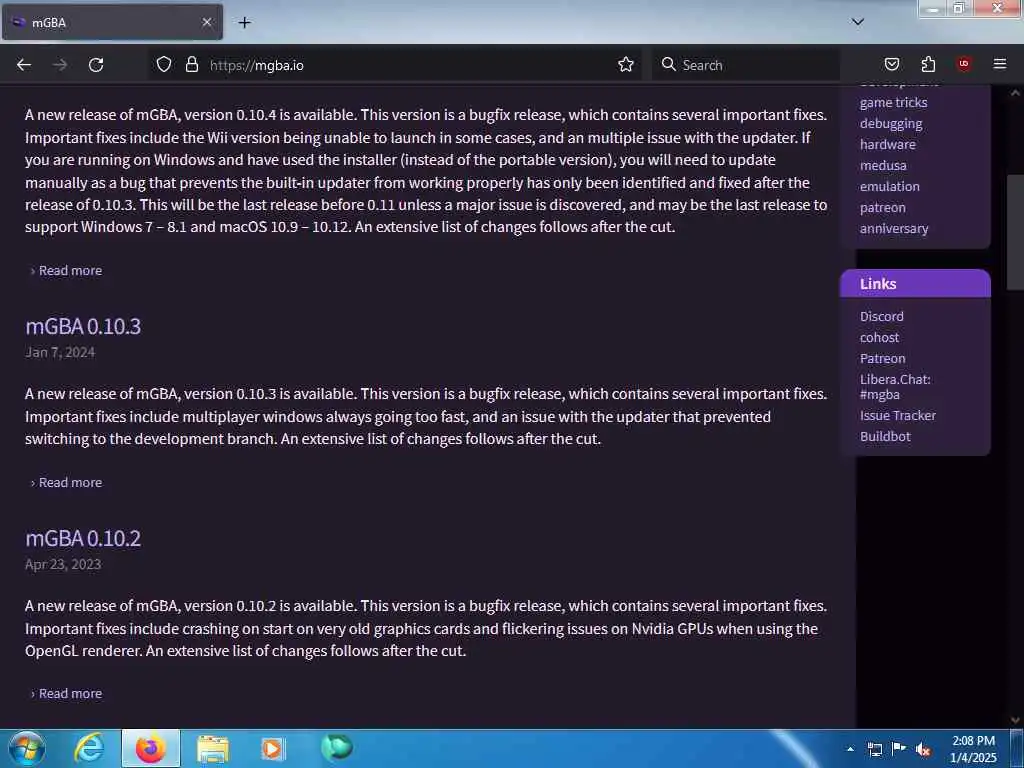
Task: Open the mGBA 0.10.2 post title
Action: point(83,538)
